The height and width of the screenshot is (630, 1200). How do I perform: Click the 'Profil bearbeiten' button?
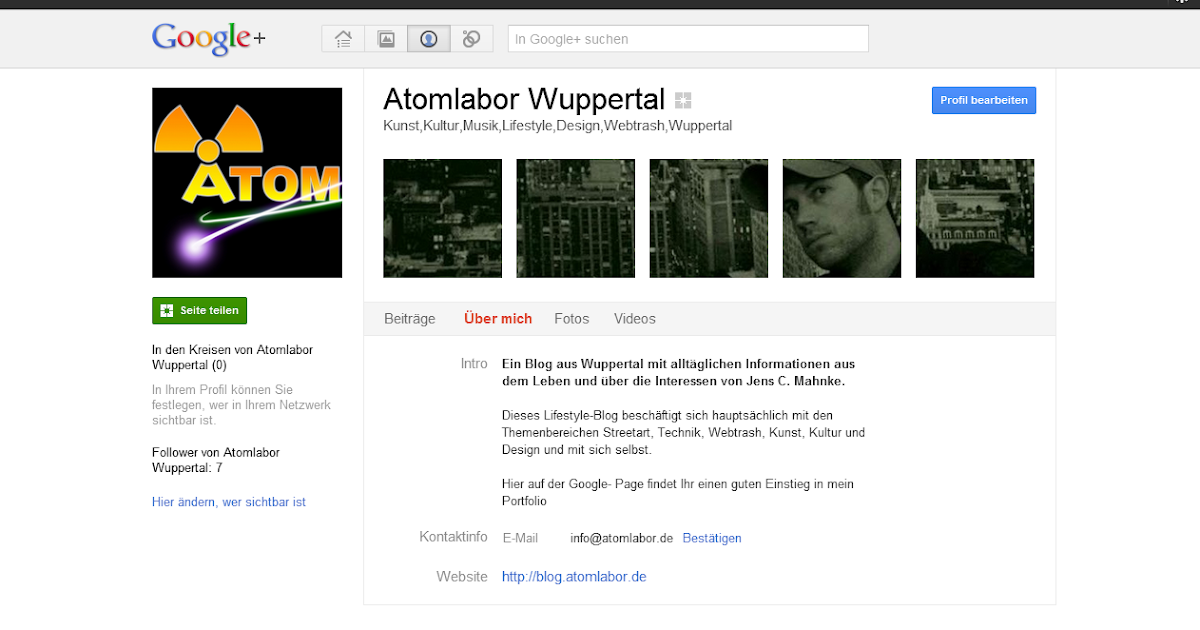(984, 100)
